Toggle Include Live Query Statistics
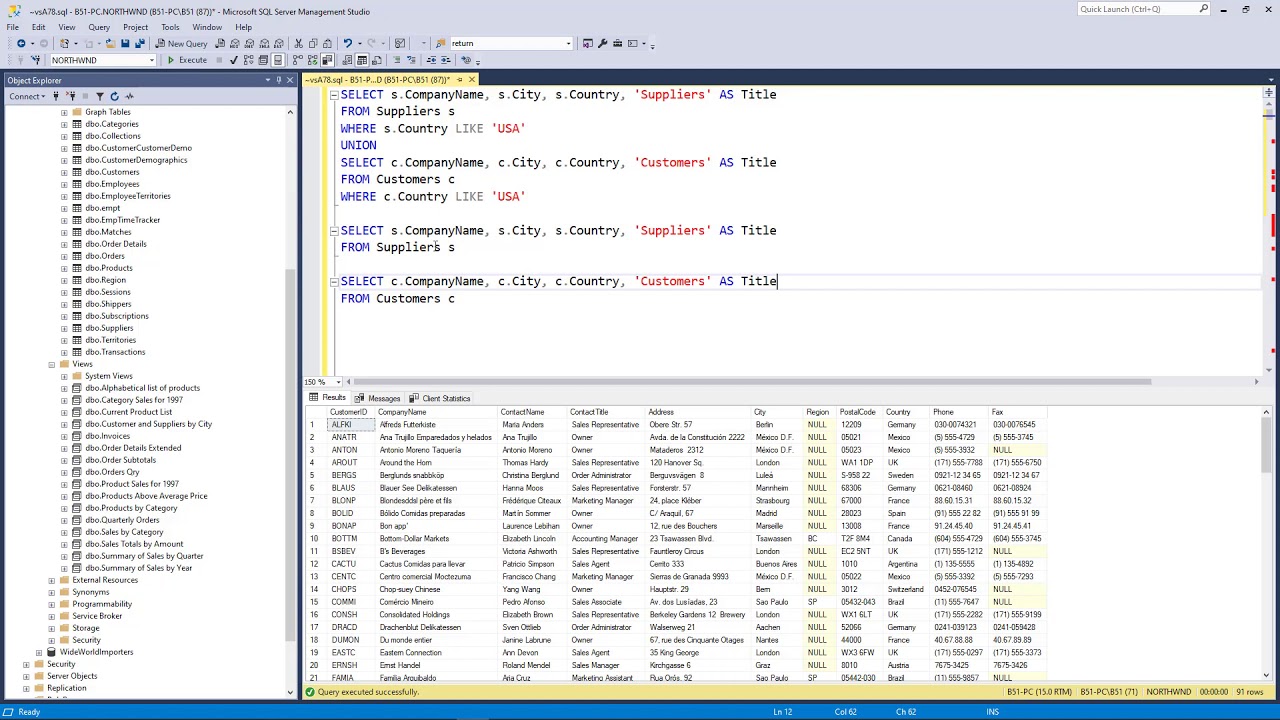This screenshot has height=720, width=1280. [312, 60]
